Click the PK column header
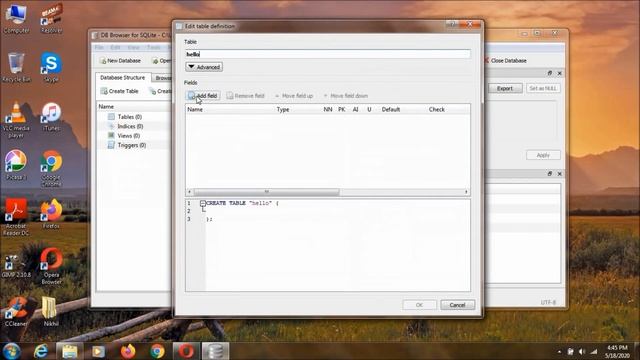Image resolution: width=640 pixels, height=360 pixels. pos(342,109)
